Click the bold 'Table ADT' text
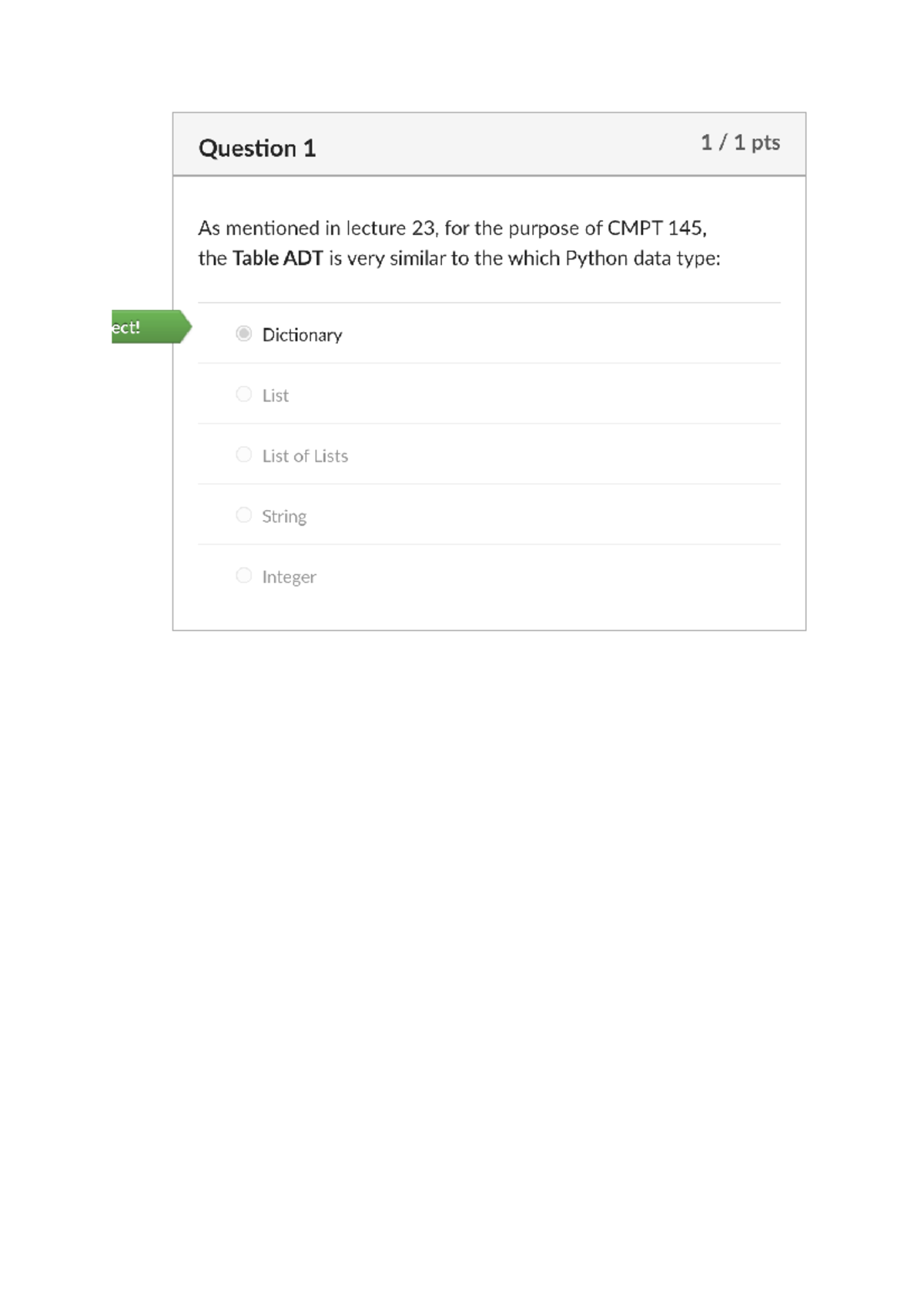 click(277, 258)
